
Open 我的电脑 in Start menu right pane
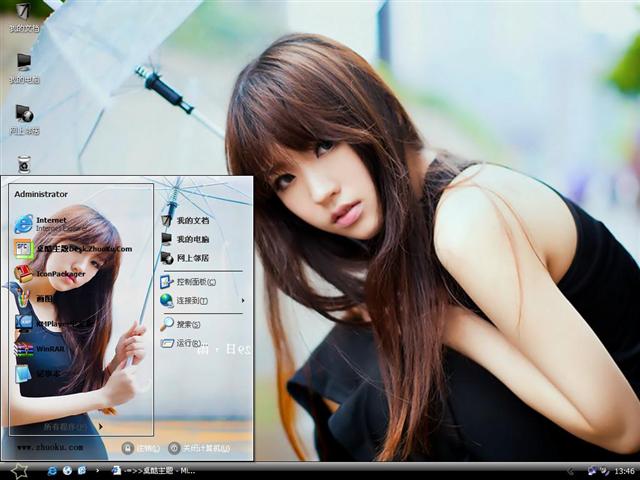tap(185, 239)
